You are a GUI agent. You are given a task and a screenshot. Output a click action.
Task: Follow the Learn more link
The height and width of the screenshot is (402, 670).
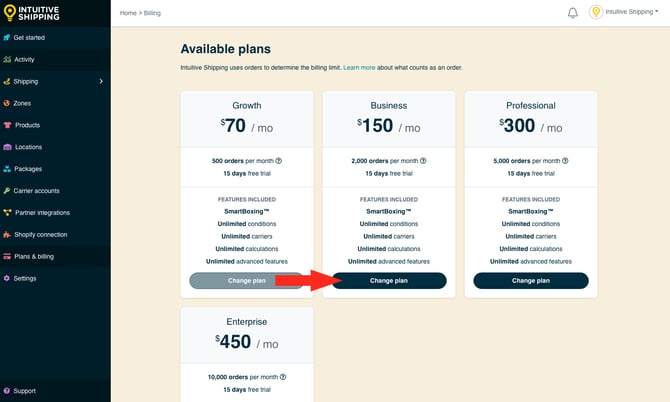tap(359, 67)
